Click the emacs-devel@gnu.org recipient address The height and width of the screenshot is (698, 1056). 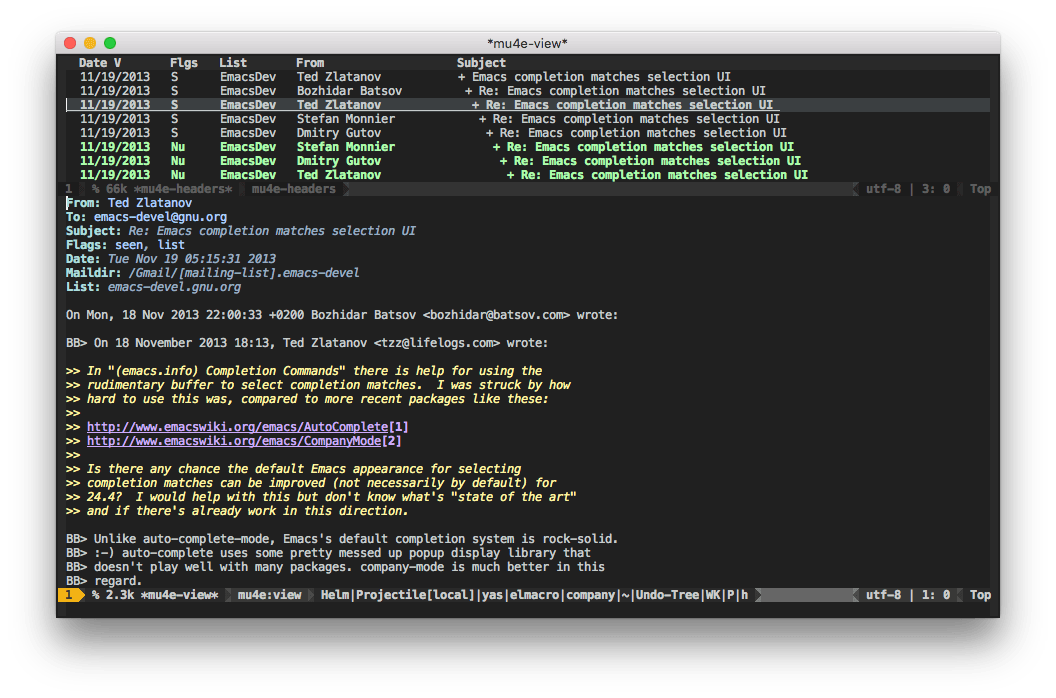click(160, 217)
